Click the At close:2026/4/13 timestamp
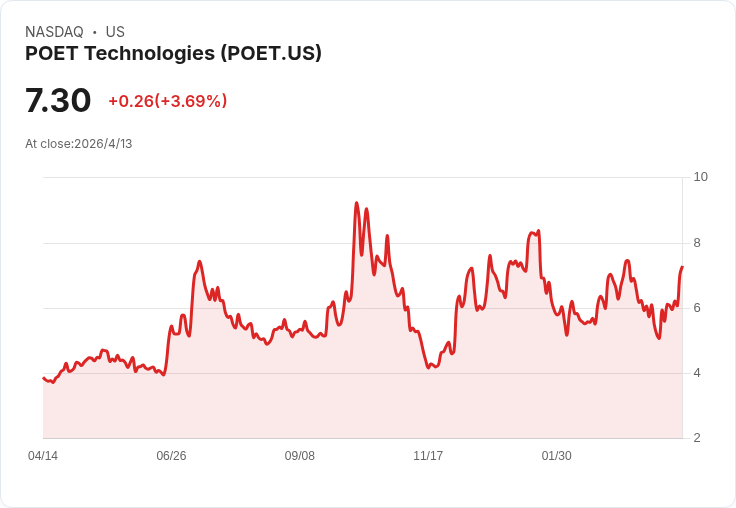The height and width of the screenshot is (508, 736). click(78, 144)
